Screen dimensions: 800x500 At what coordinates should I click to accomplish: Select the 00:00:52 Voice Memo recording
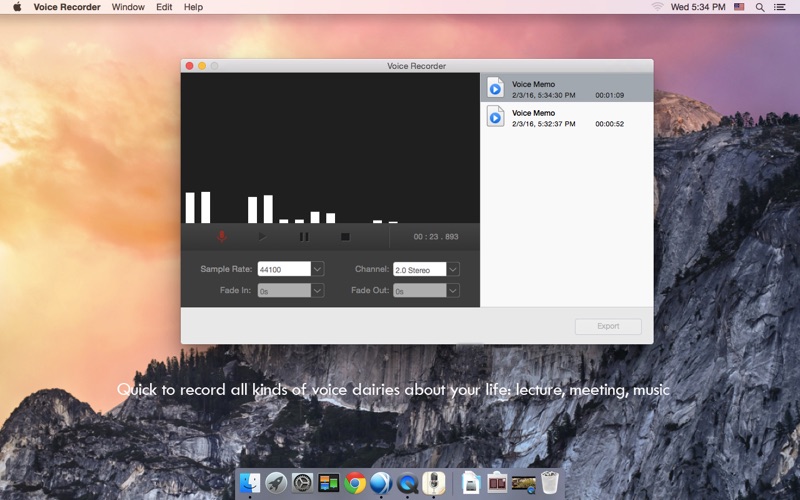click(566, 118)
